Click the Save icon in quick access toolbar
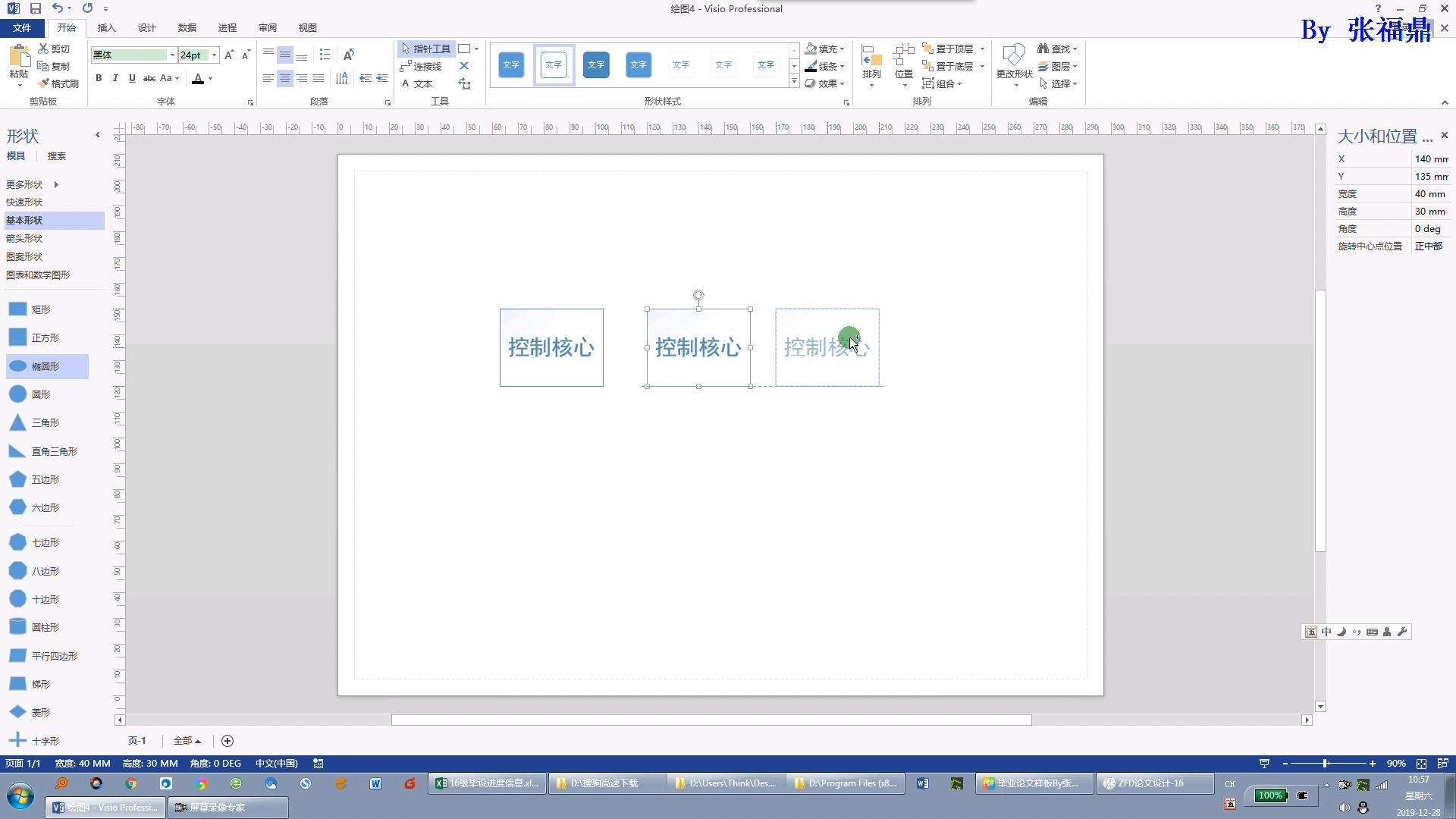 (x=36, y=8)
